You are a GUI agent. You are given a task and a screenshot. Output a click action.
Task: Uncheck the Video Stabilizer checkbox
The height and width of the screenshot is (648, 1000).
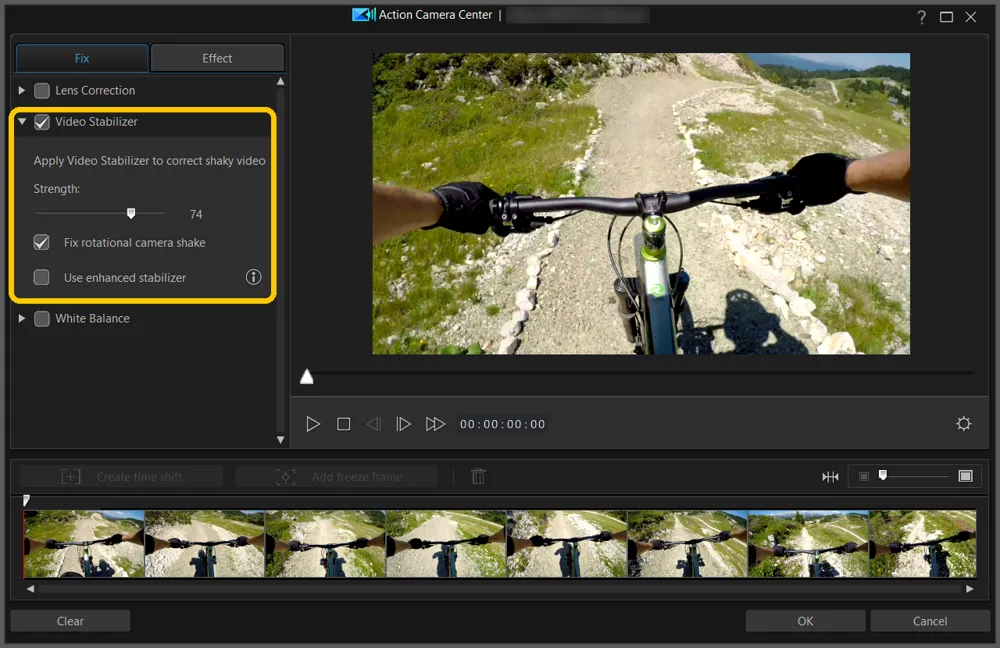pyautogui.click(x=41, y=122)
